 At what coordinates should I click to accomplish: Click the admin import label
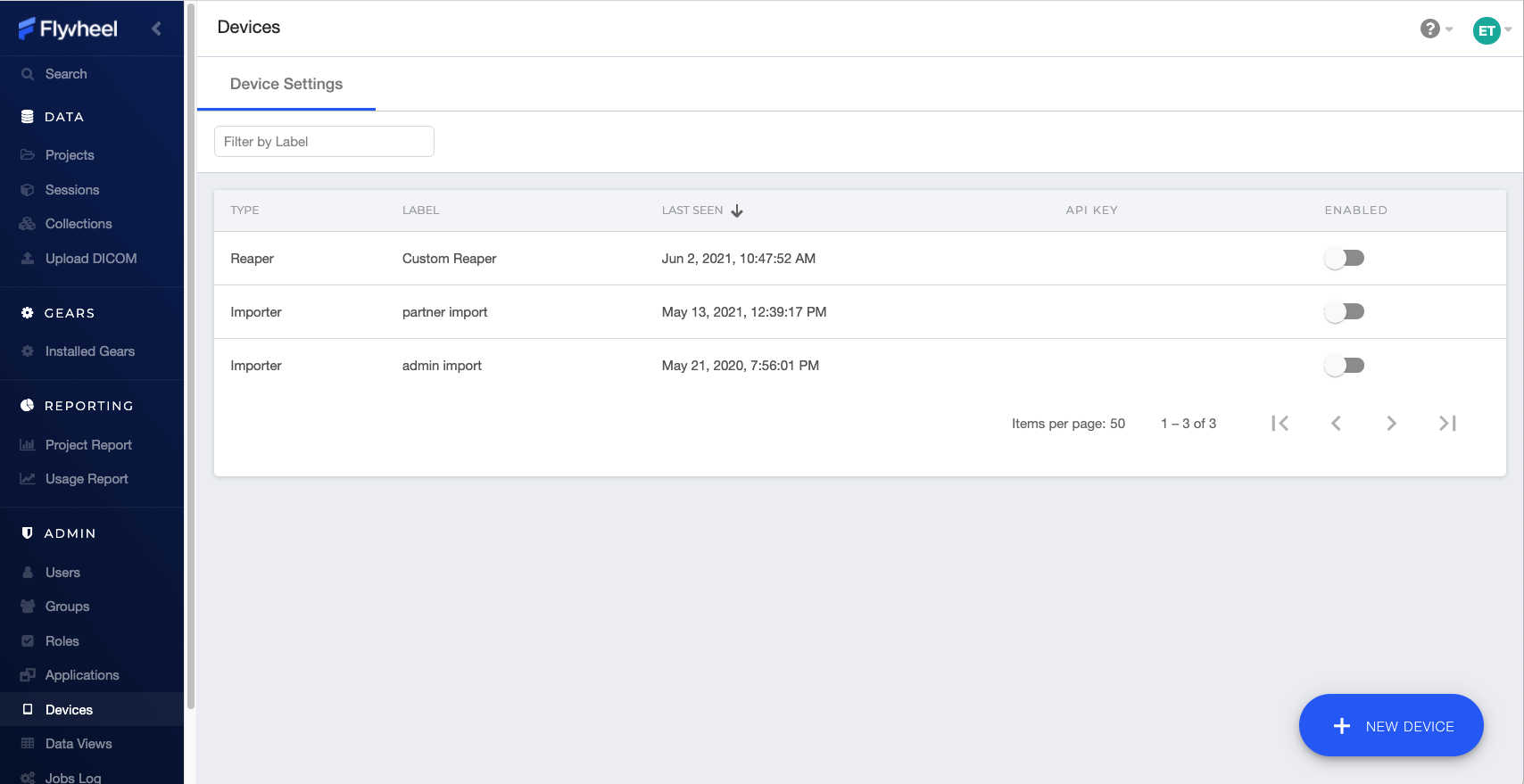442,366
